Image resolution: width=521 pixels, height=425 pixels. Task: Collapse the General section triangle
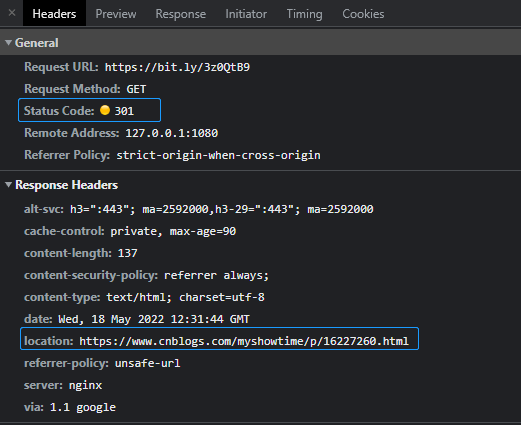8,43
